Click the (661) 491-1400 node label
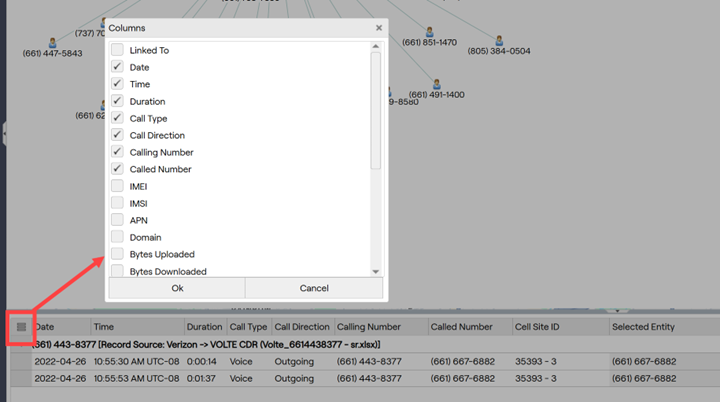 click(x=436, y=95)
